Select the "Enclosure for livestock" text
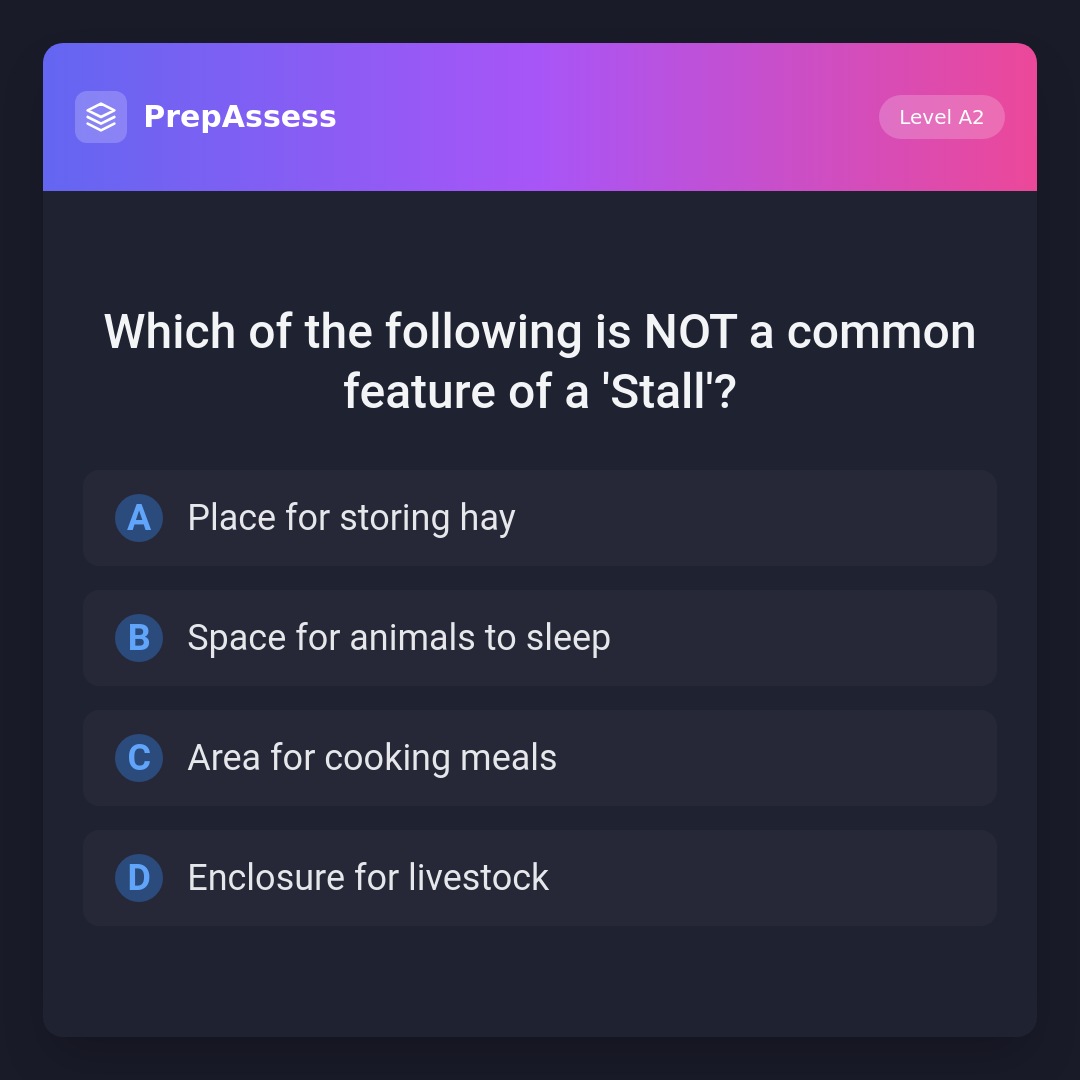The height and width of the screenshot is (1080, 1080). (368, 878)
